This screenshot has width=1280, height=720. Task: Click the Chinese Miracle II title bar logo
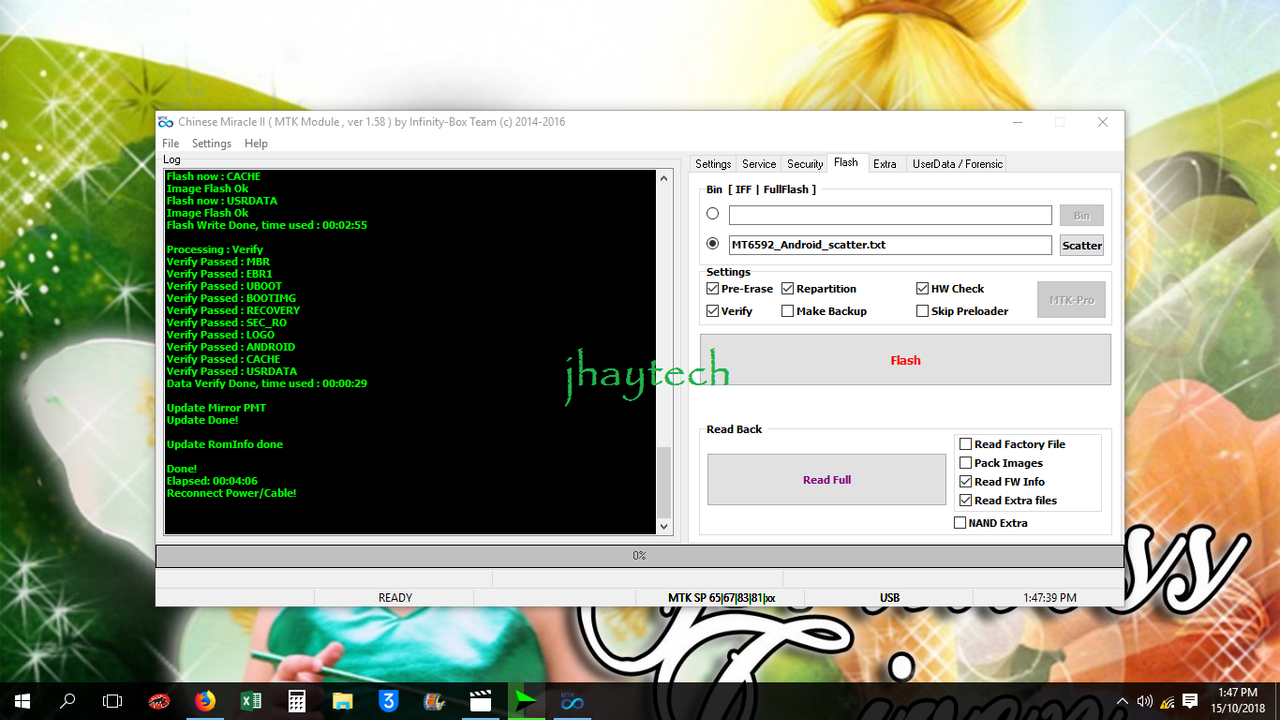pyautogui.click(x=166, y=122)
